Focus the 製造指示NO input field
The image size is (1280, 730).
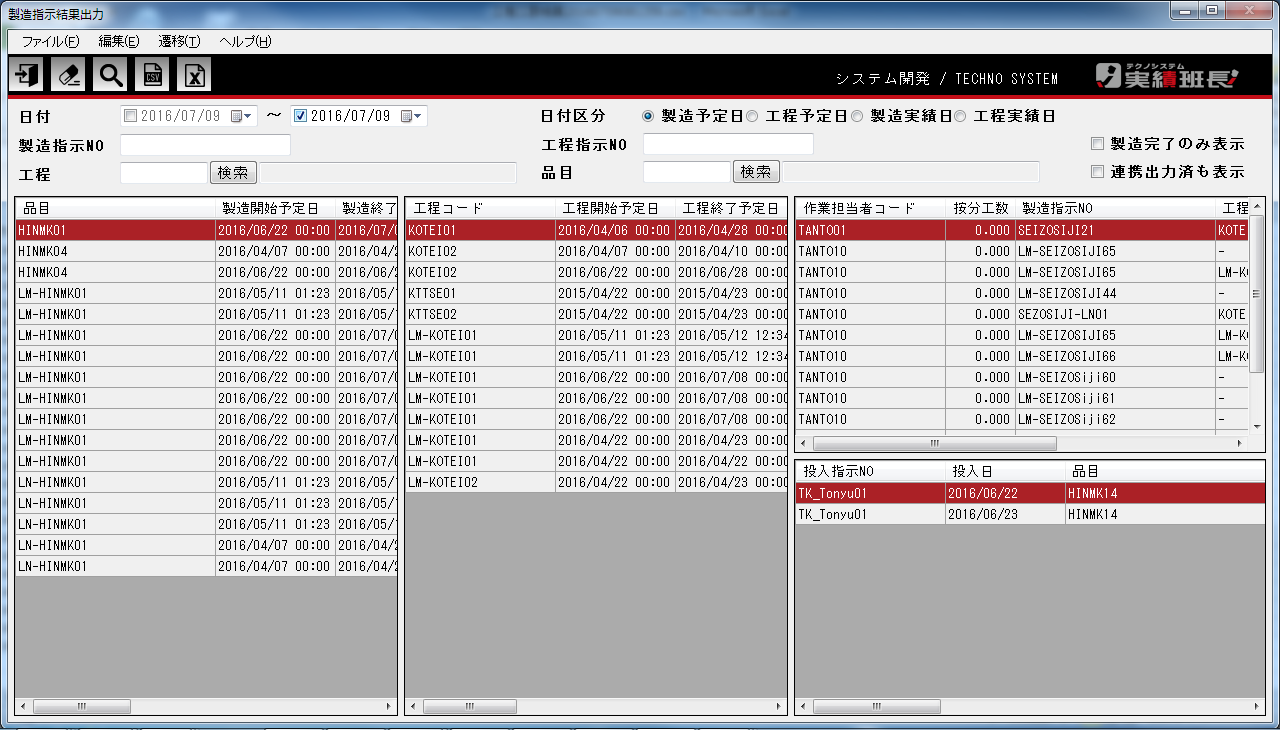tap(205, 145)
